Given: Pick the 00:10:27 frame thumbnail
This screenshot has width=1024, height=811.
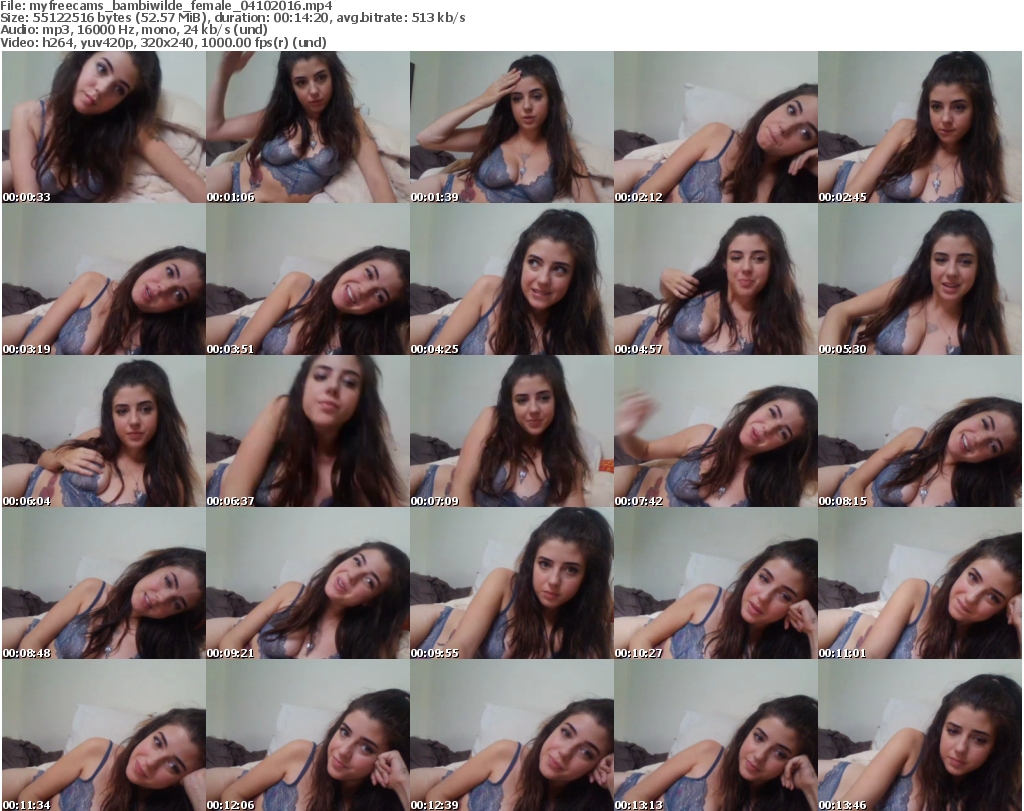Looking at the screenshot, I should pyautogui.click(x=714, y=585).
